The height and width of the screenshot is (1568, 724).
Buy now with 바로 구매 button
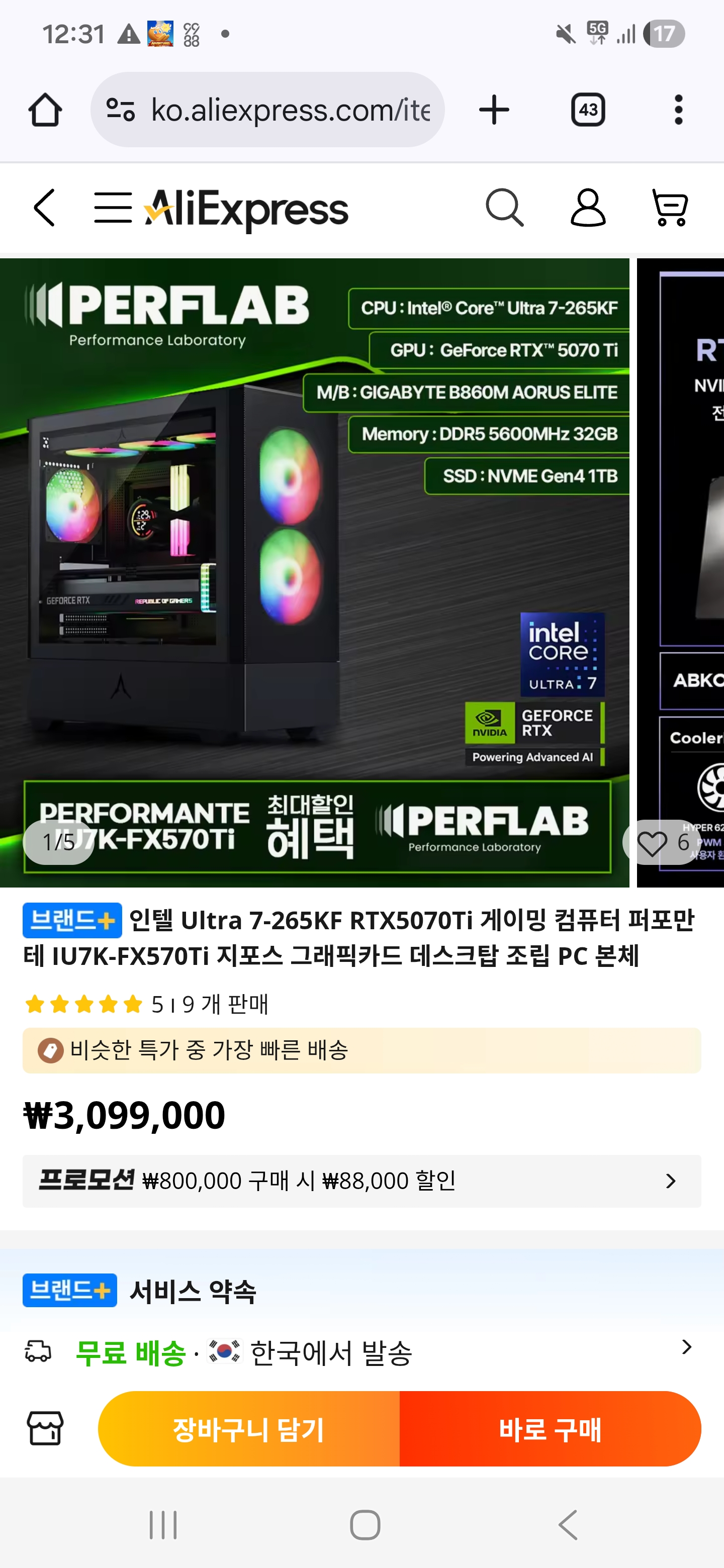pyautogui.click(x=551, y=1429)
